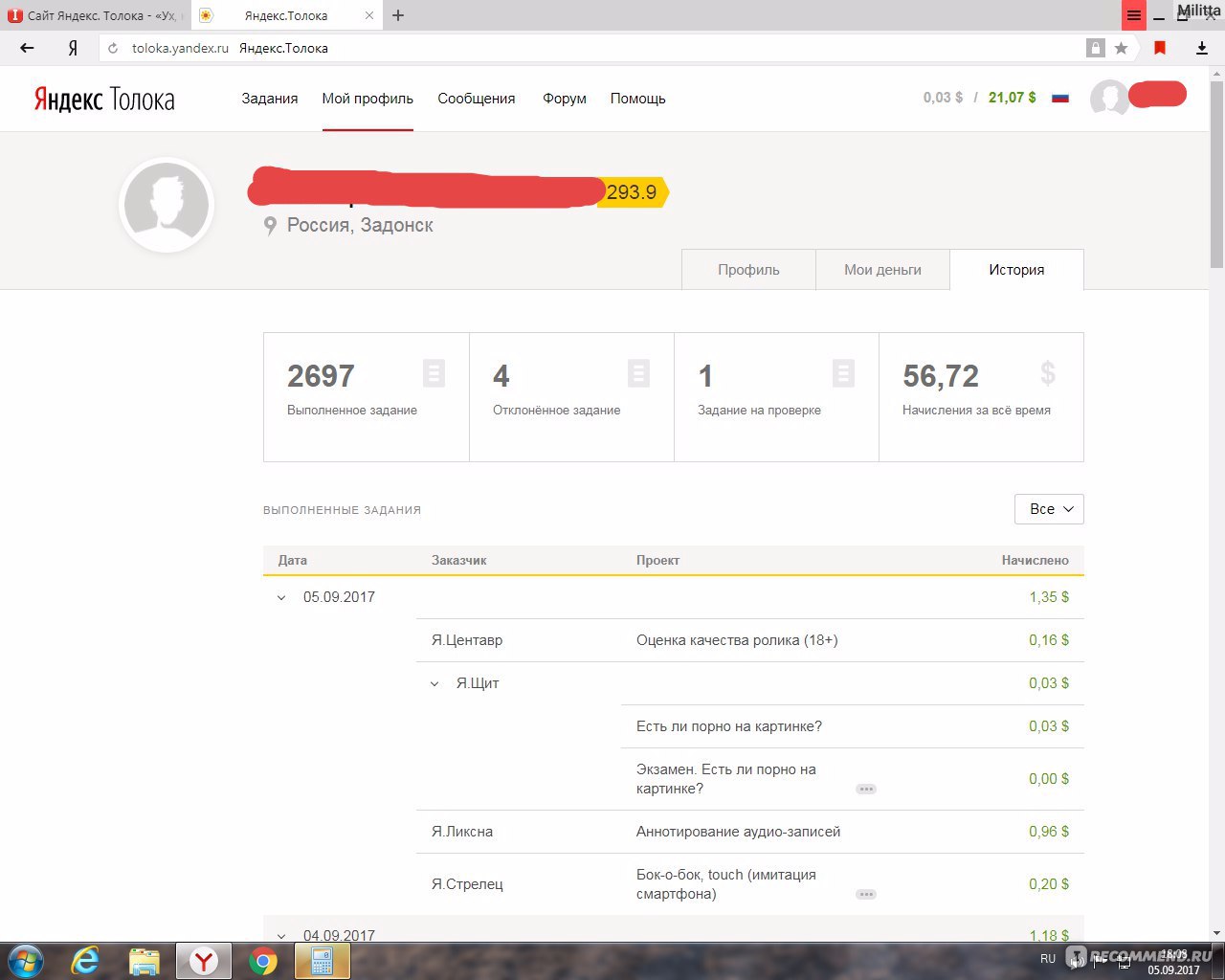
Task: Open Сообщения in the top navigation
Action: [x=477, y=99]
